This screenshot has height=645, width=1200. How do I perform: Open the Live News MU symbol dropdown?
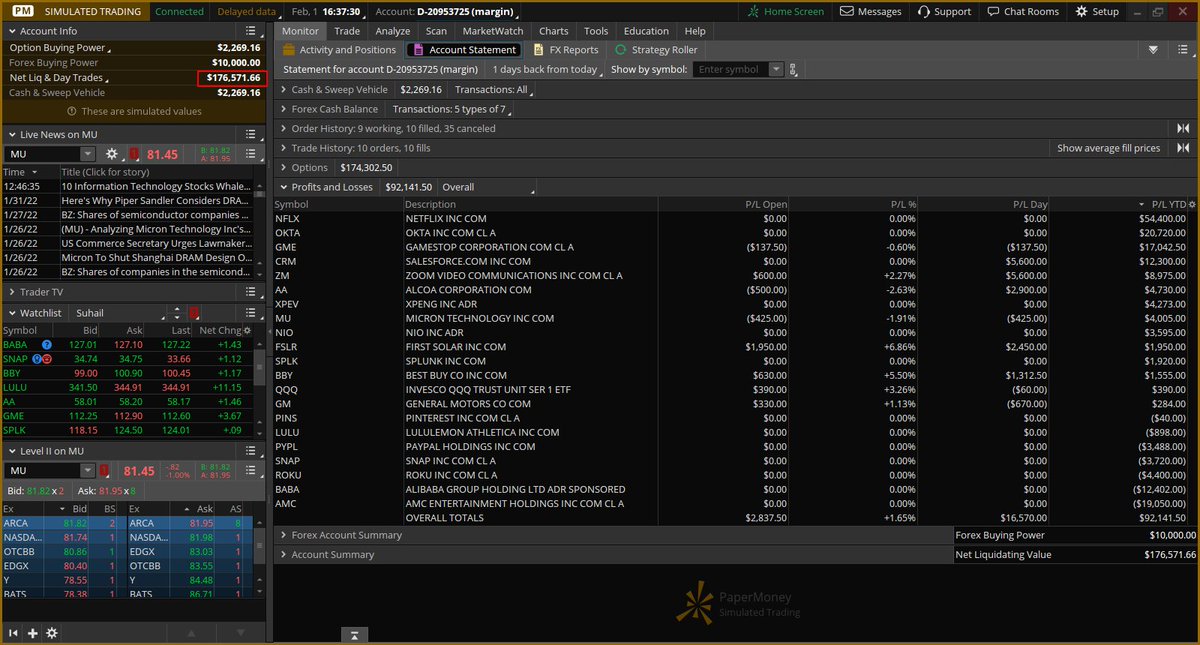(x=88, y=154)
